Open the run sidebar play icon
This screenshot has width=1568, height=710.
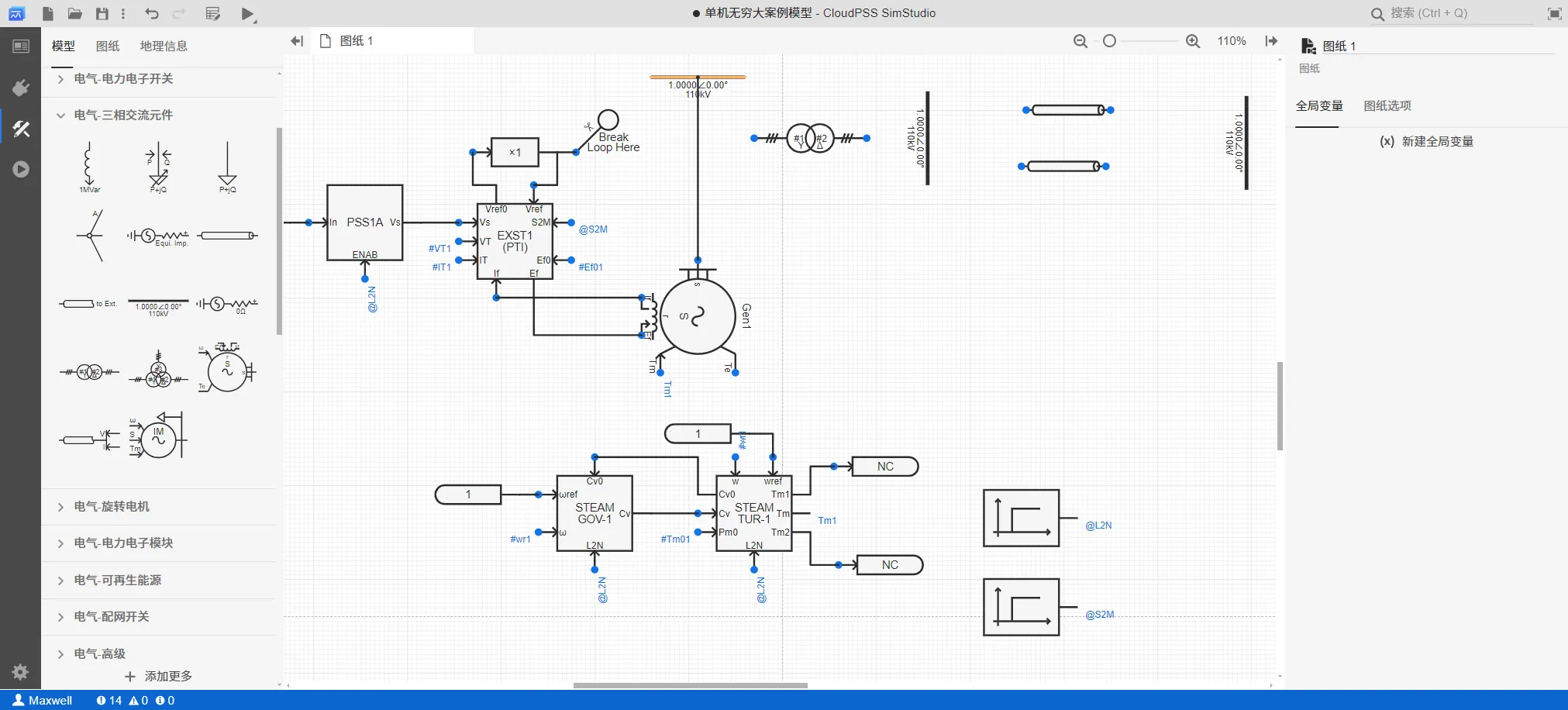[x=21, y=169]
